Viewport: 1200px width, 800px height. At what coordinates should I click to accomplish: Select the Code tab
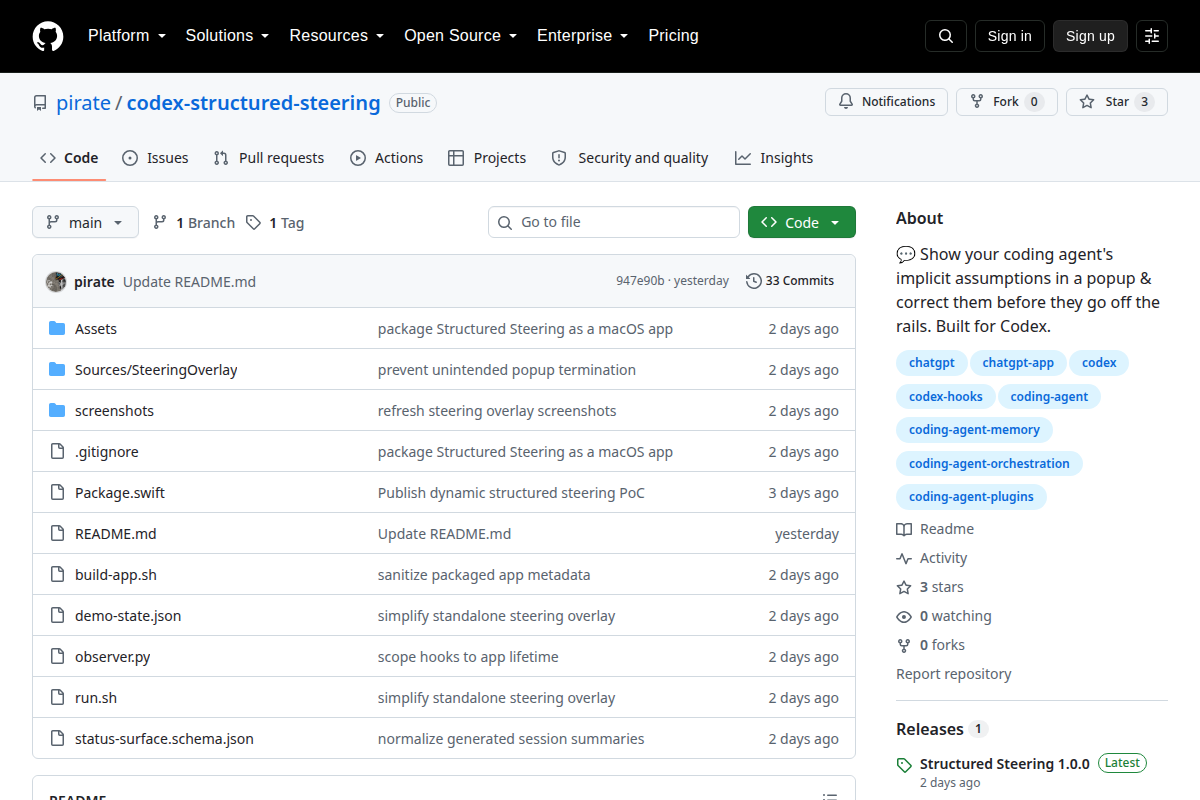click(69, 158)
